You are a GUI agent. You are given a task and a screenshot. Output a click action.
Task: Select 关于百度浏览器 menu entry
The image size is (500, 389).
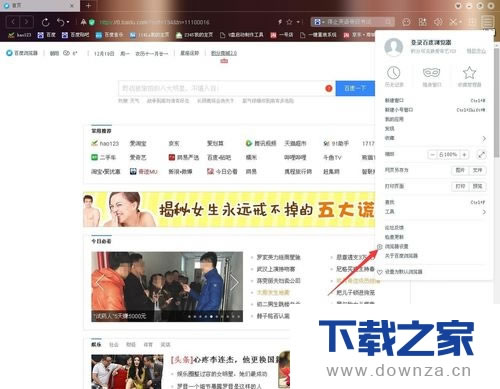pyautogui.click(x=401, y=256)
